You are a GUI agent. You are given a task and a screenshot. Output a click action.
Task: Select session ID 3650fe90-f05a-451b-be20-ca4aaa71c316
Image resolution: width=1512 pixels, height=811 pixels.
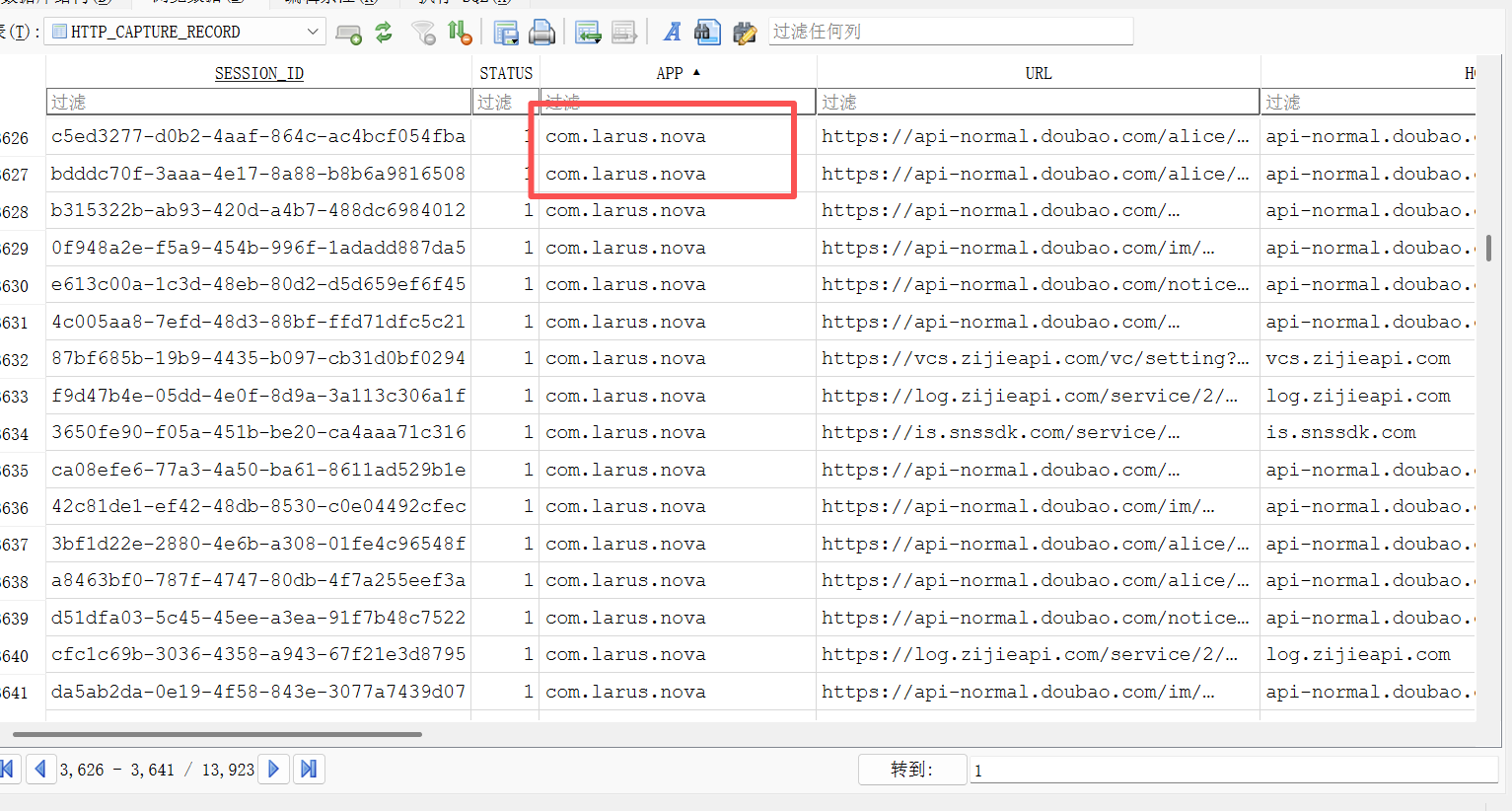tap(258, 432)
